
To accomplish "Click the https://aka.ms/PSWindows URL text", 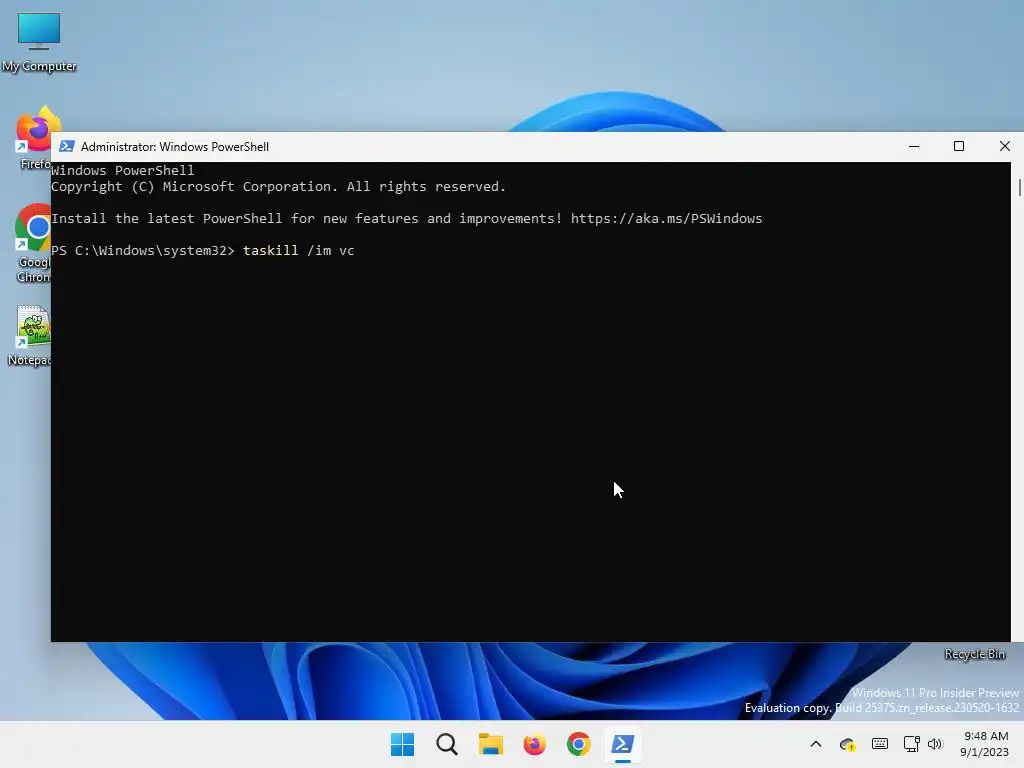I will click(x=666, y=219).
